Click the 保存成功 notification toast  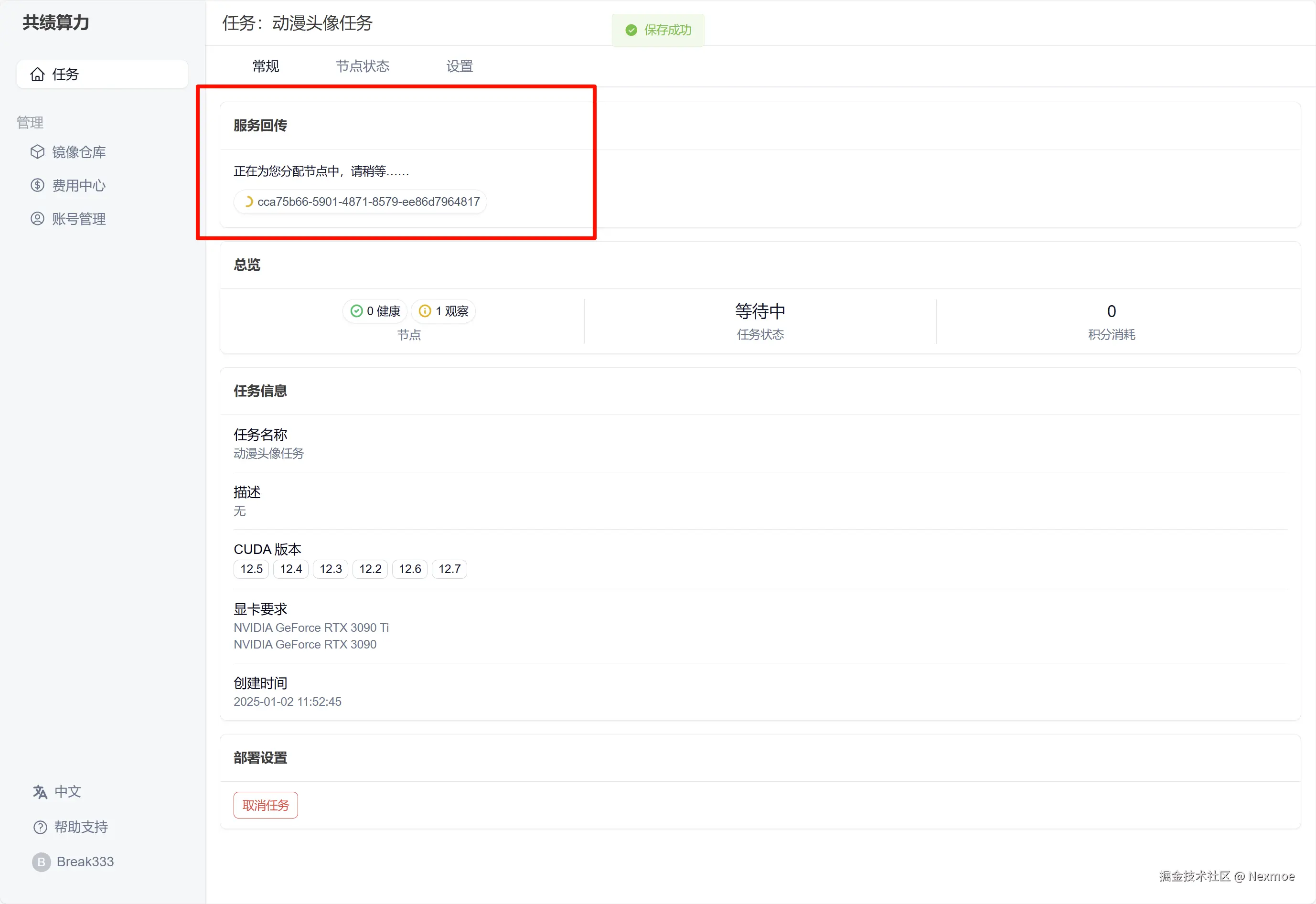tap(658, 30)
